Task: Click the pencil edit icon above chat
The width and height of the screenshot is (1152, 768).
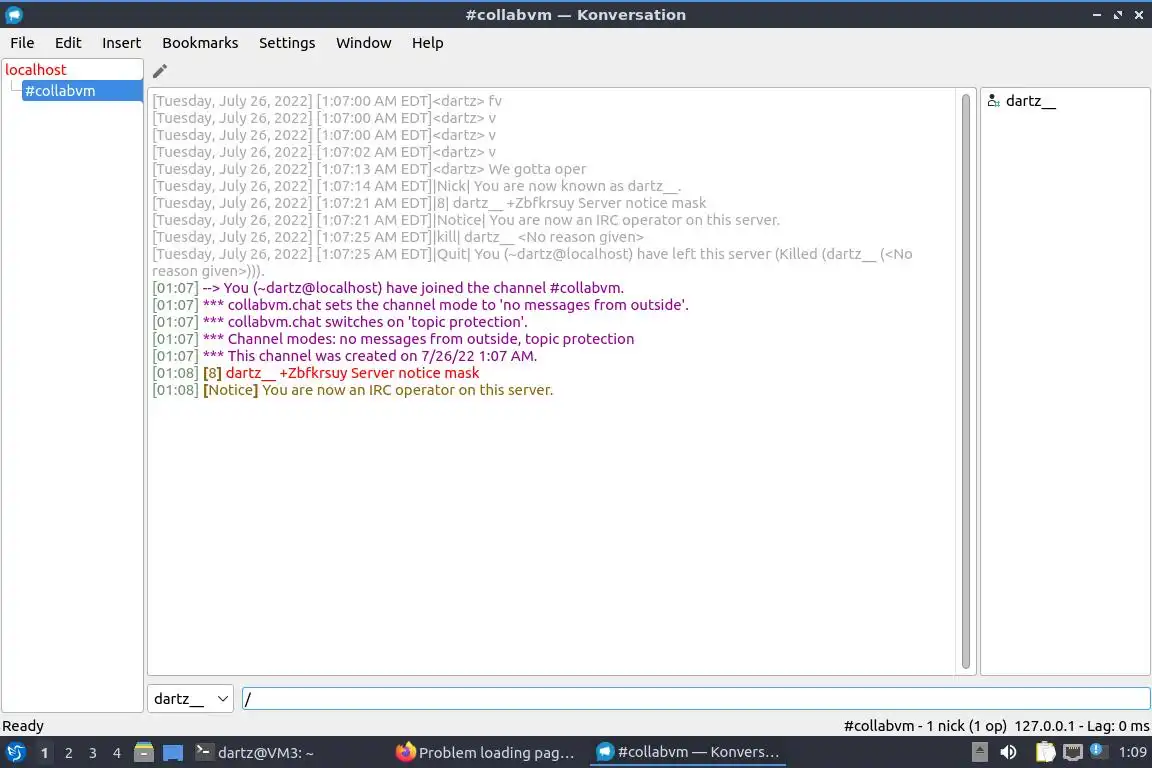Action: tap(159, 71)
